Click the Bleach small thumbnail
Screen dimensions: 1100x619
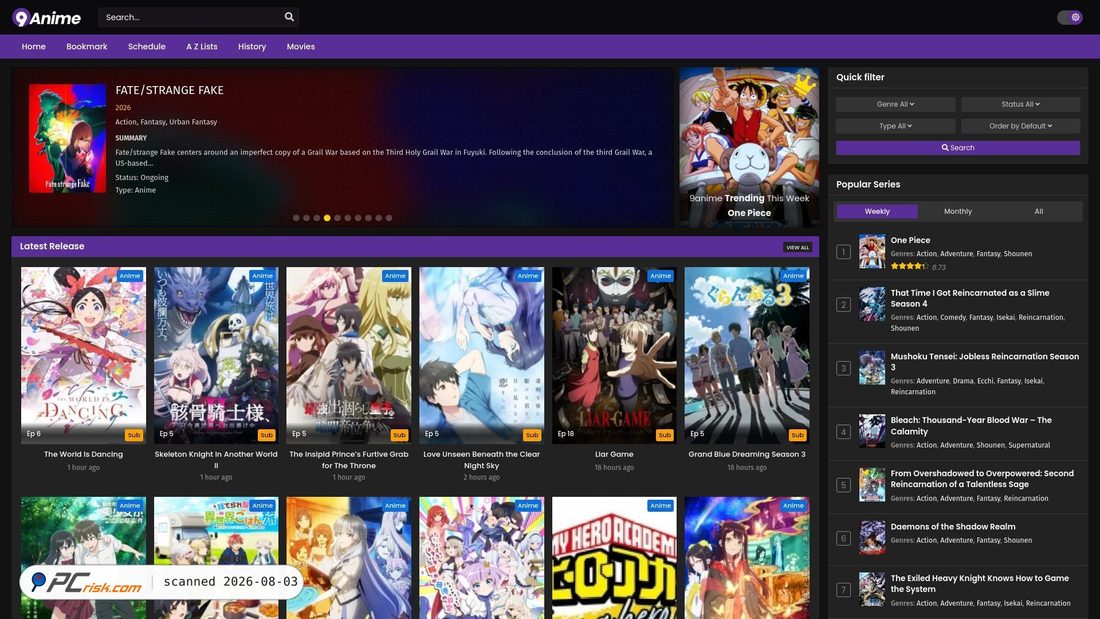coord(872,431)
